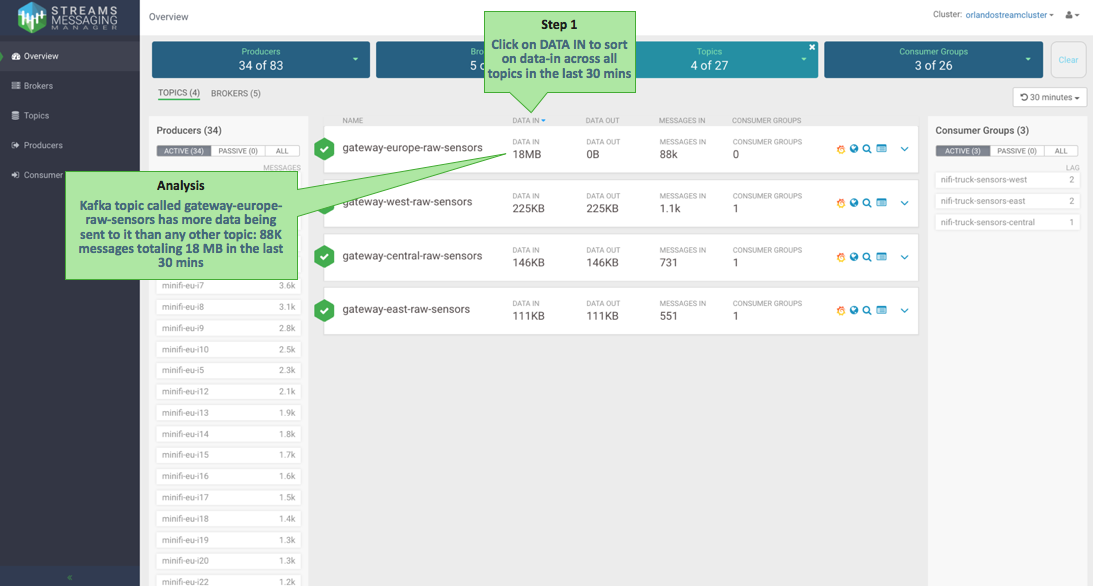Image resolution: width=1093 pixels, height=586 pixels.
Task: Open Producers in the left sidebar
Action: [43, 145]
